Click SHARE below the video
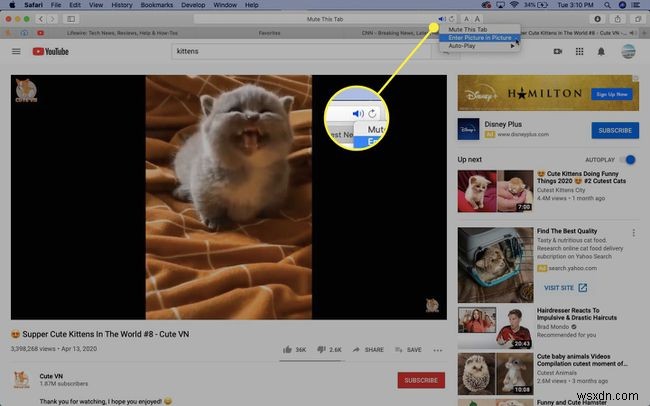The height and width of the screenshot is (406, 650). pyautogui.click(x=368, y=350)
